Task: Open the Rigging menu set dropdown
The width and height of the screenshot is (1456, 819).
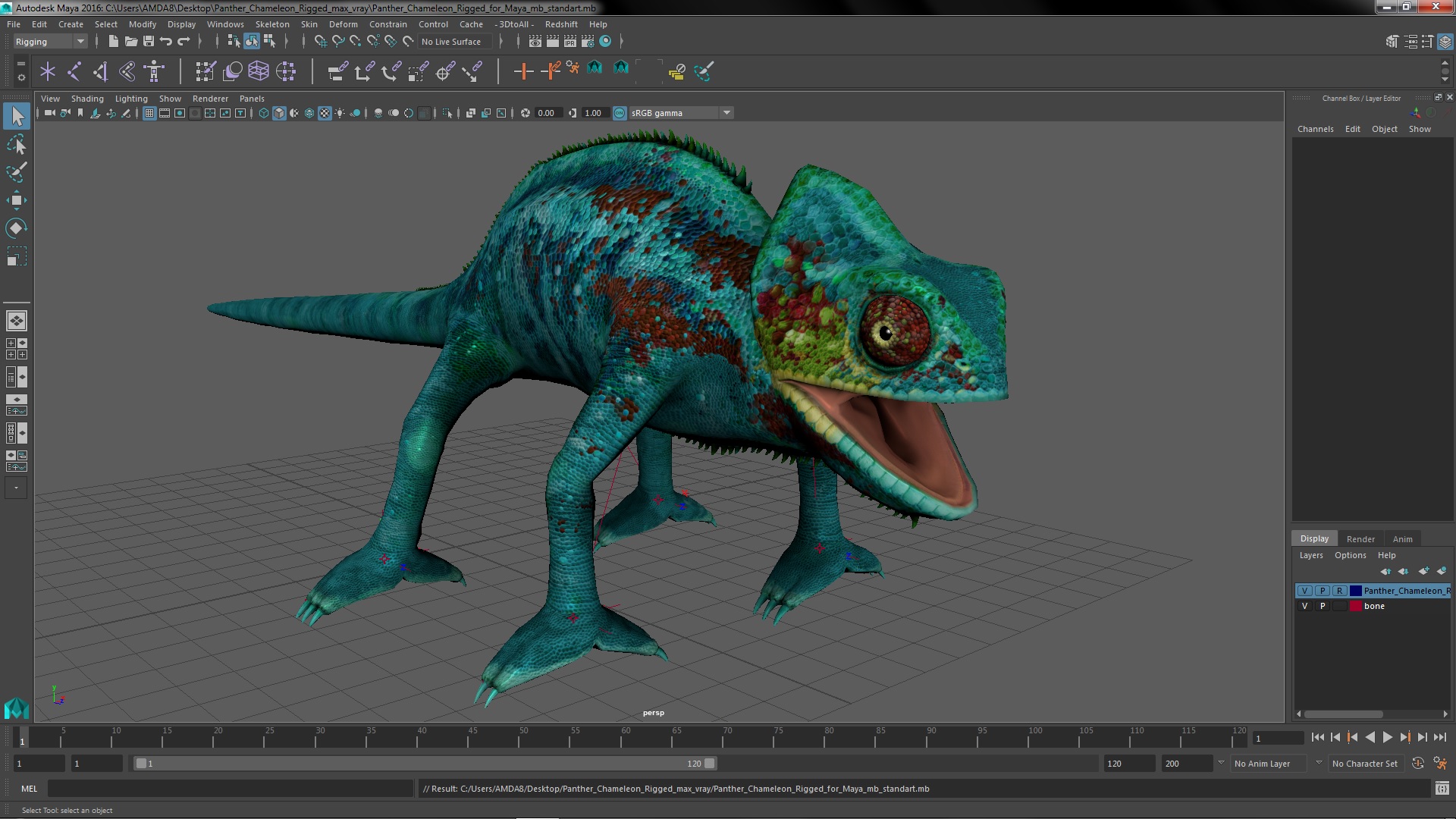Action: click(50, 42)
